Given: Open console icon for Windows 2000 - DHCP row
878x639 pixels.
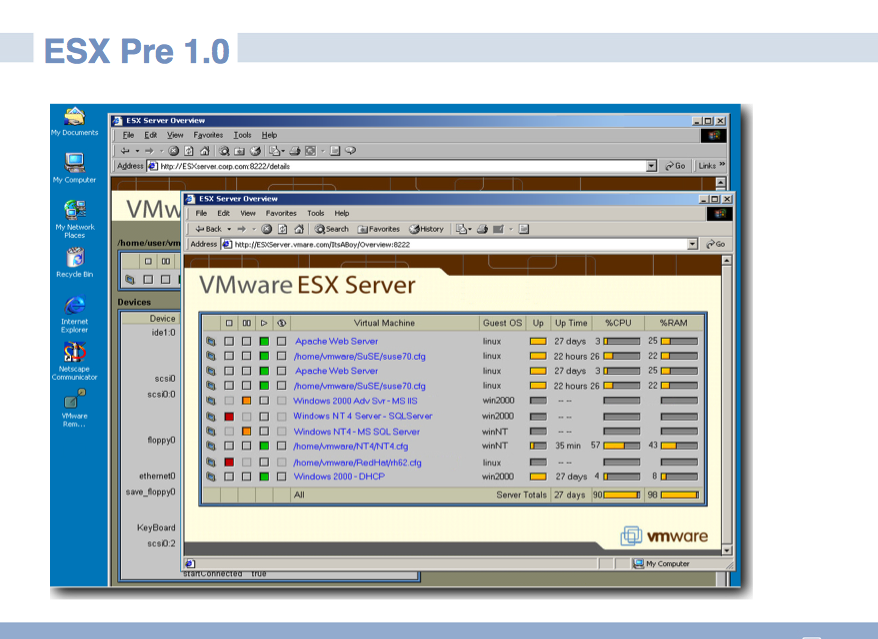Looking at the screenshot, I should [211, 477].
